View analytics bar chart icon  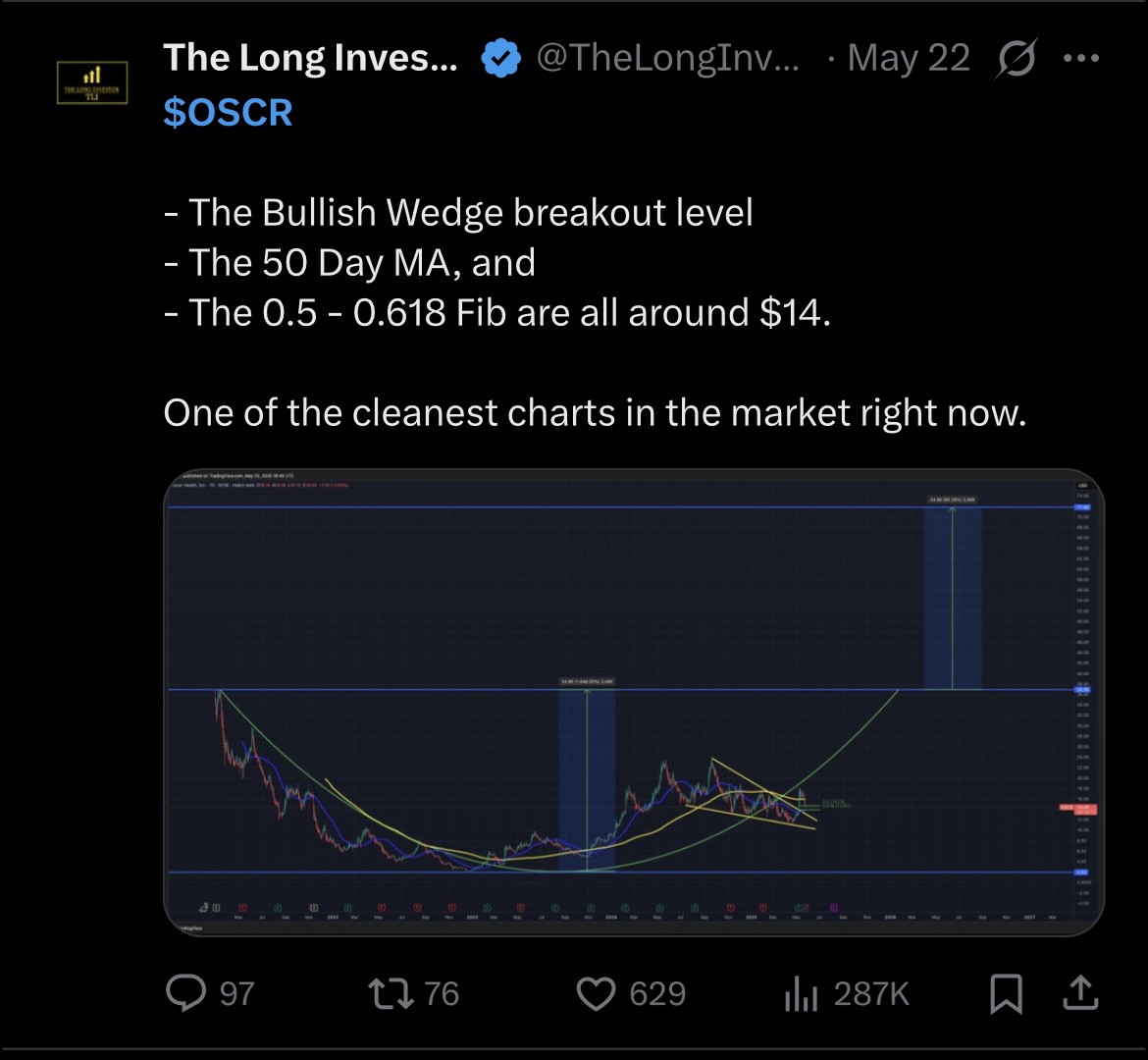pyautogui.click(x=801, y=995)
